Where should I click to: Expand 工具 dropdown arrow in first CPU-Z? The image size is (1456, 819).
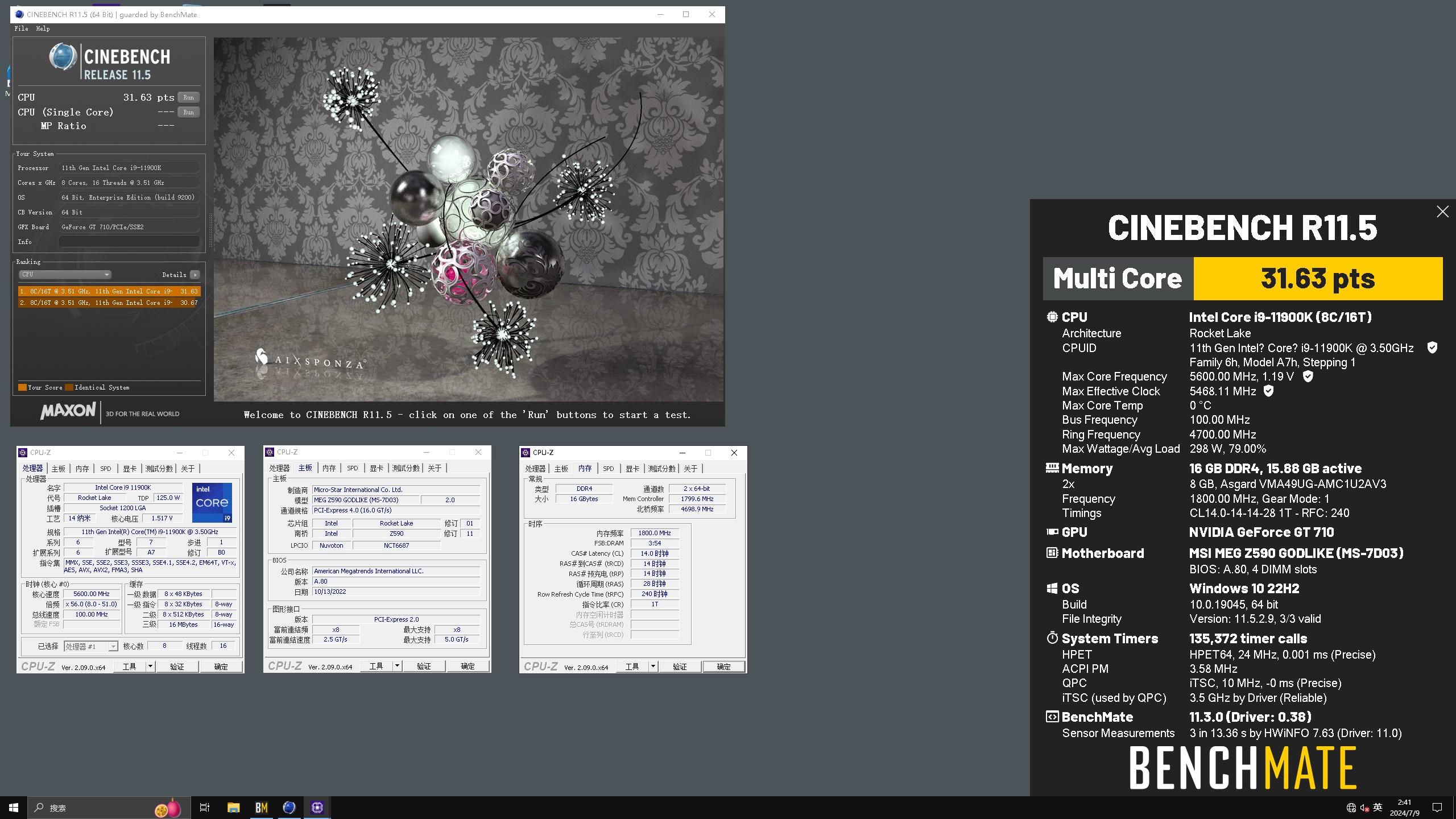[x=151, y=667]
